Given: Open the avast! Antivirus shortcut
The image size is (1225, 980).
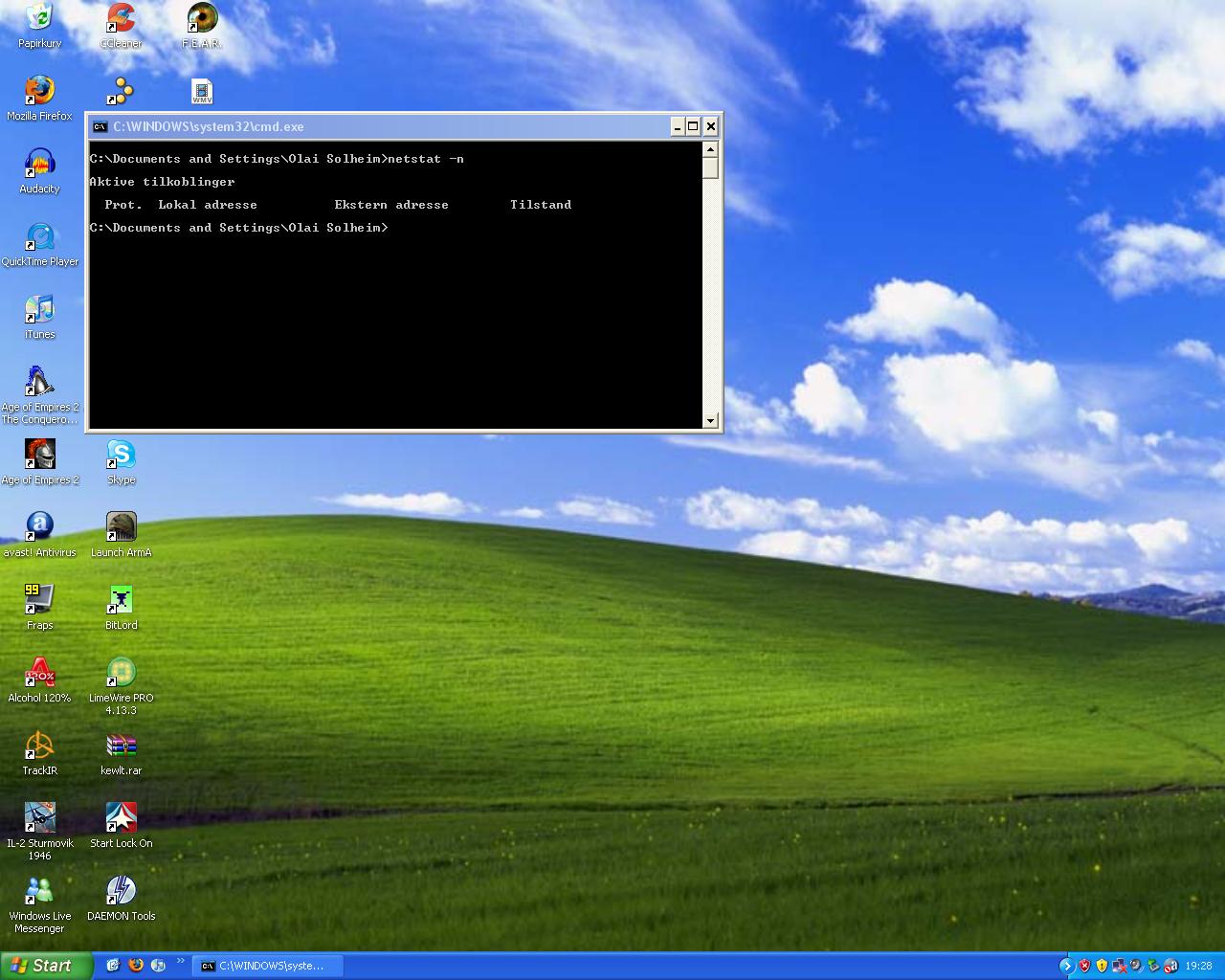Looking at the screenshot, I should (x=39, y=535).
